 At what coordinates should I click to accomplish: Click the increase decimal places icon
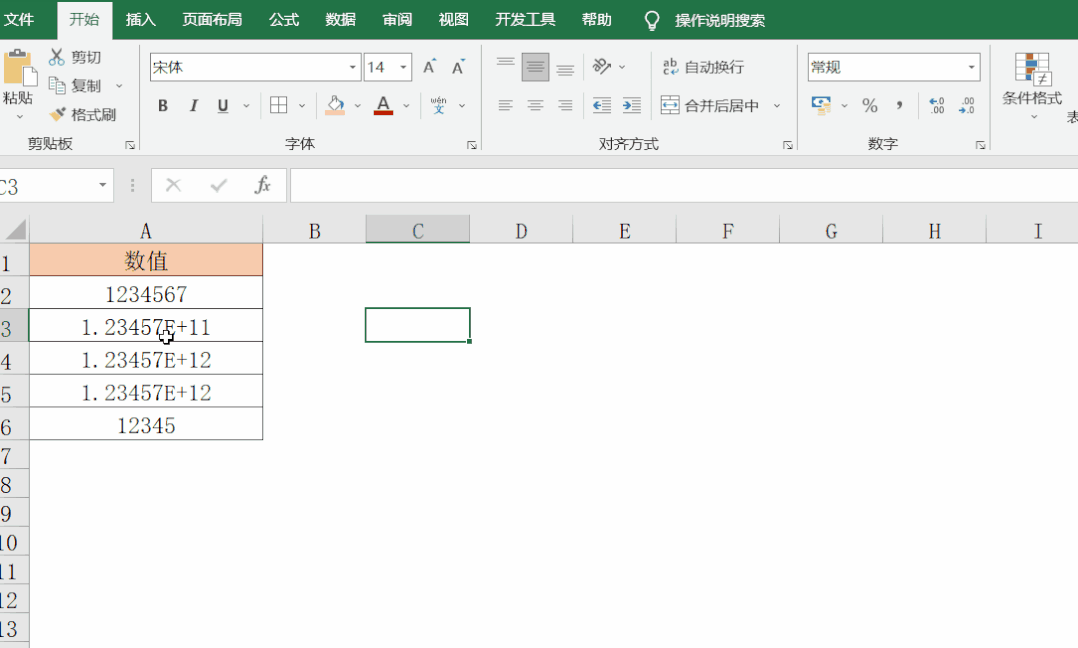pos(936,106)
